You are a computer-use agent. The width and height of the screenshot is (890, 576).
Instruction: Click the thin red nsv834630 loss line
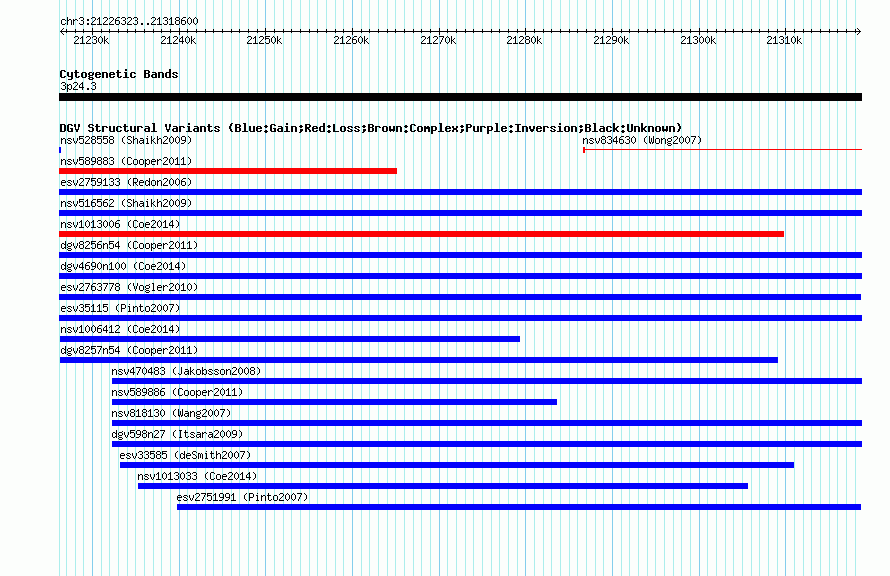click(723, 150)
